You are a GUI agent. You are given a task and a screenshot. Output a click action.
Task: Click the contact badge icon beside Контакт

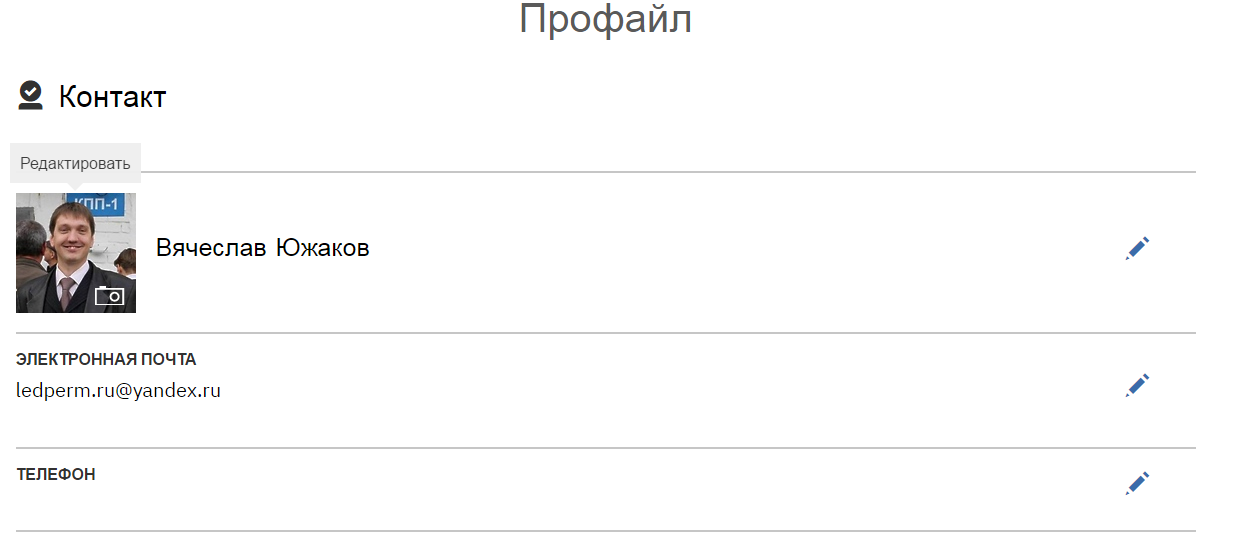[x=30, y=96]
